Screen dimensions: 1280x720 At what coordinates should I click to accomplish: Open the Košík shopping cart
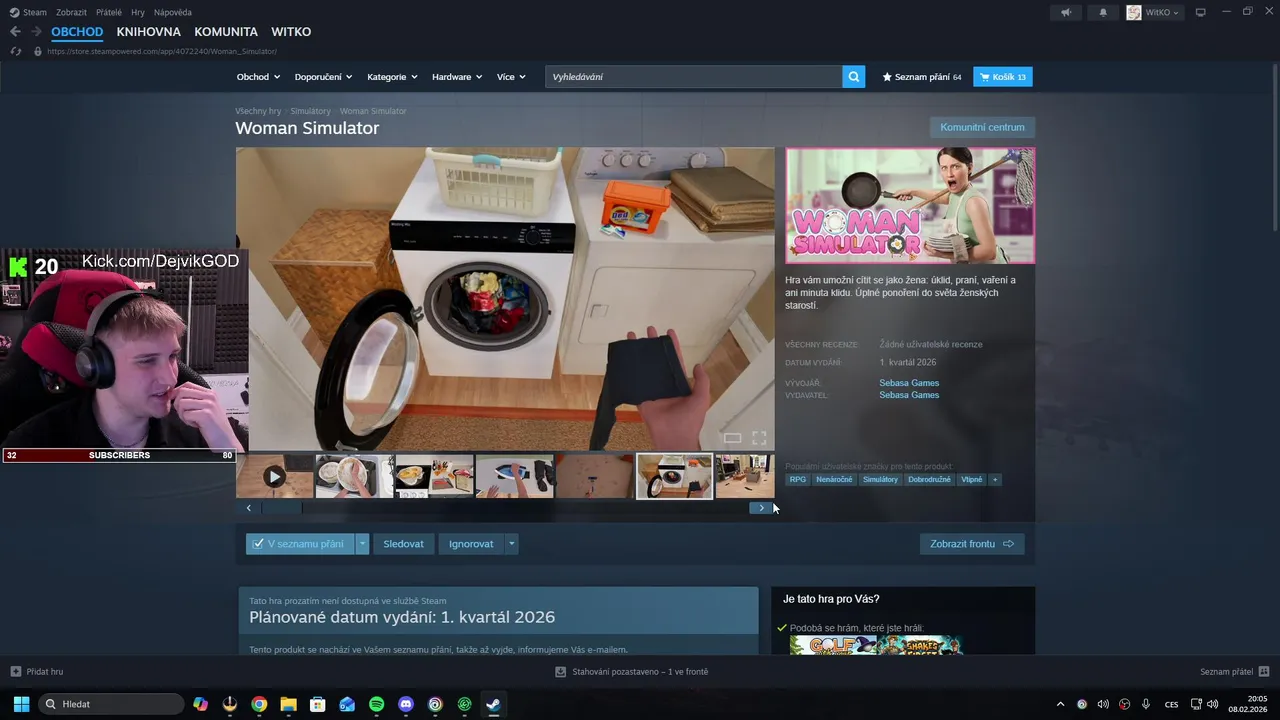1003,77
